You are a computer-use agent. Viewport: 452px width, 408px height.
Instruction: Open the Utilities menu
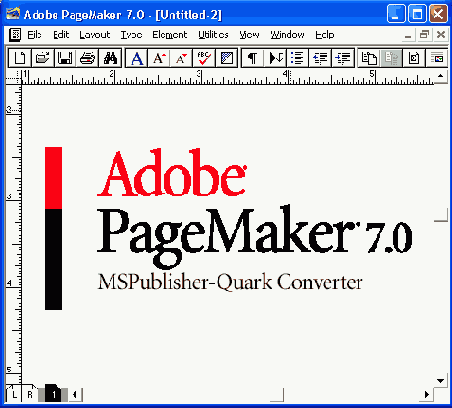pyautogui.click(x=213, y=35)
